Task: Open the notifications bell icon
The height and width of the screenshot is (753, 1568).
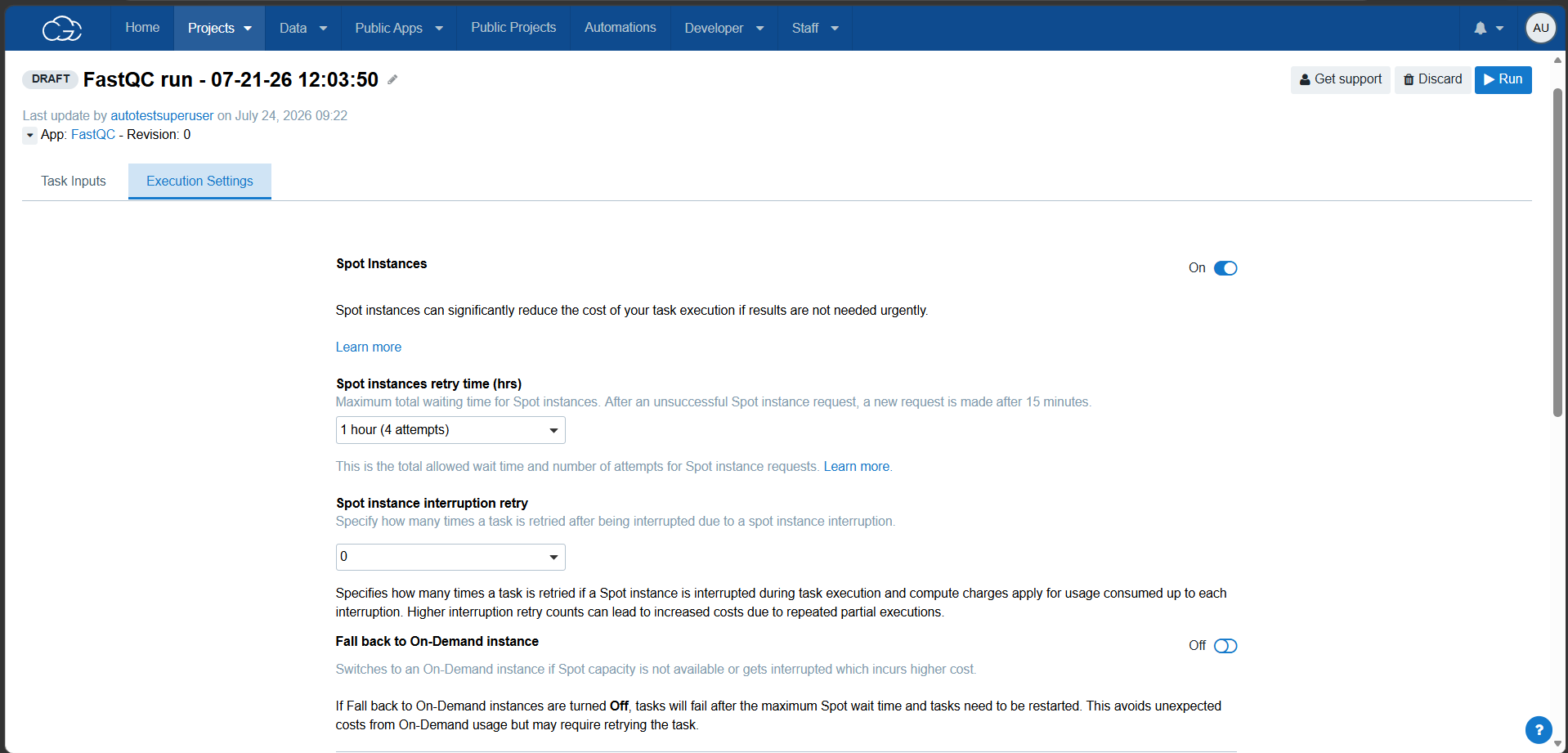Action: click(x=1481, y=28)
